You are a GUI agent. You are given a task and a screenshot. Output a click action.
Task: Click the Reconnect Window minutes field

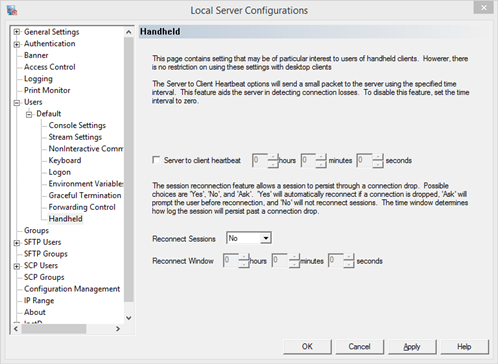click(279, 261)
